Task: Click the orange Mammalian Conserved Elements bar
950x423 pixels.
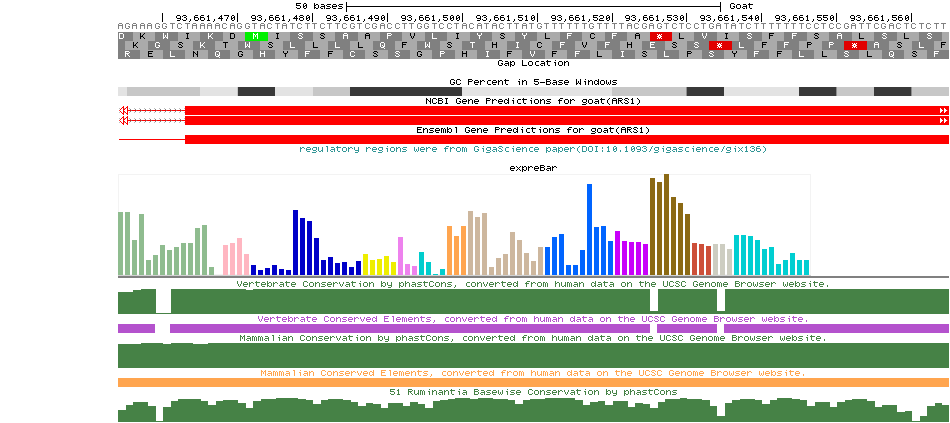Action: pos(533,382)
